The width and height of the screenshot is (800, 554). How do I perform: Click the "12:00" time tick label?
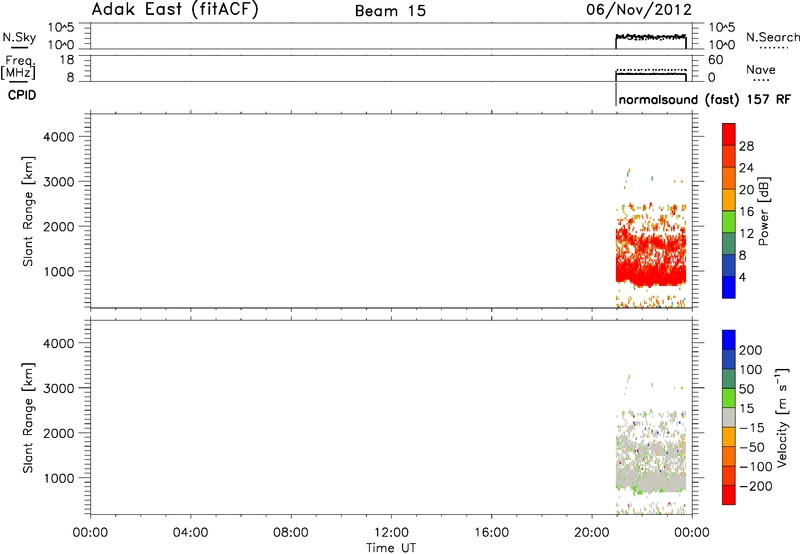click(391, 533)
